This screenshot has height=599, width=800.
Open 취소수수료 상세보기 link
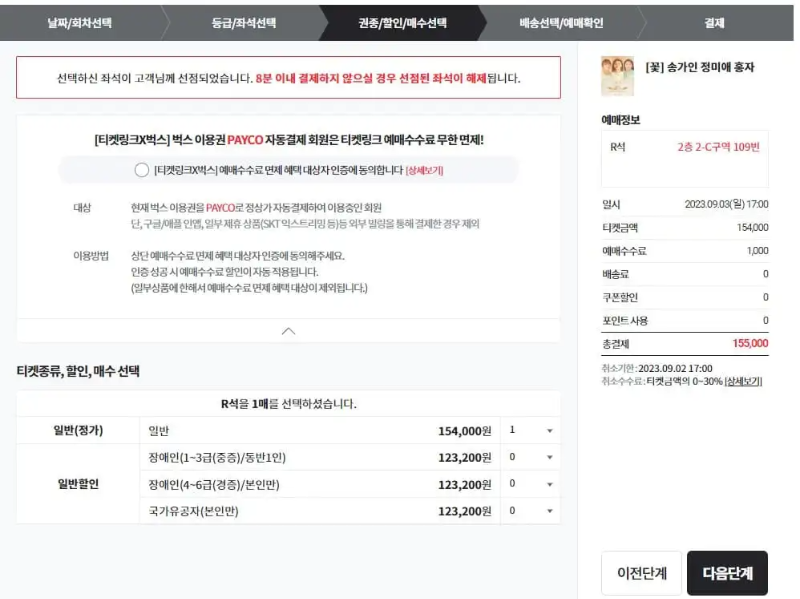(745, 380)
